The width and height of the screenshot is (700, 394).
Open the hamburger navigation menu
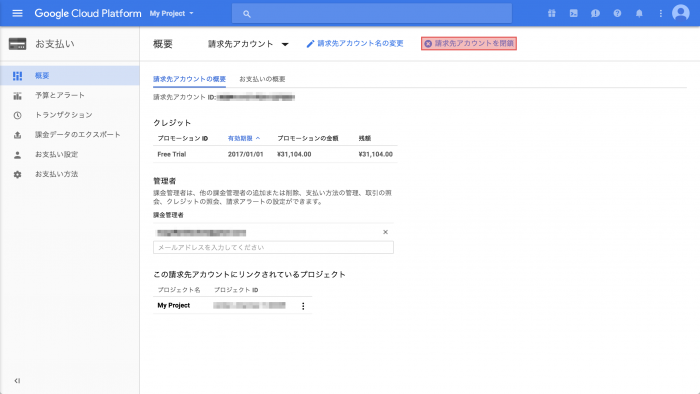(x=17, y=13)
